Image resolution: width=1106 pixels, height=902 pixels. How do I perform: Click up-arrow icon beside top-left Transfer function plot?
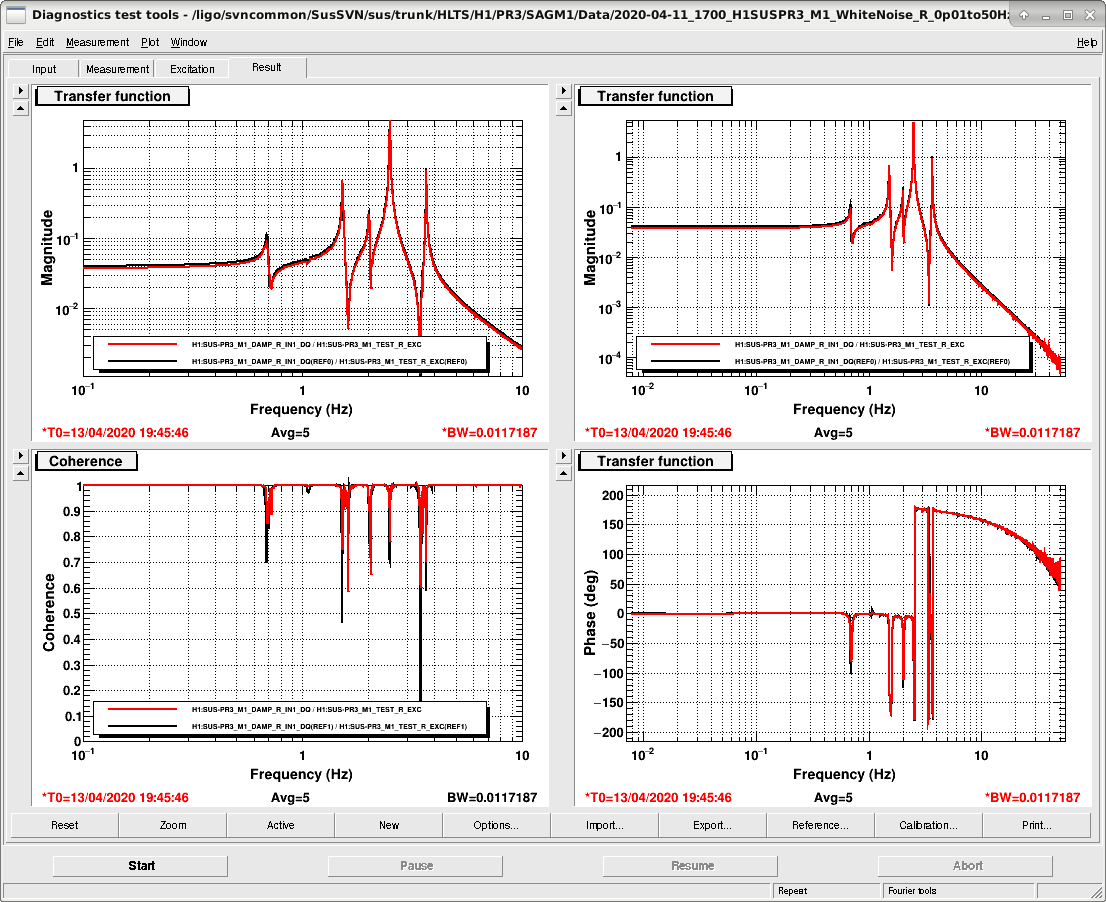20,109
